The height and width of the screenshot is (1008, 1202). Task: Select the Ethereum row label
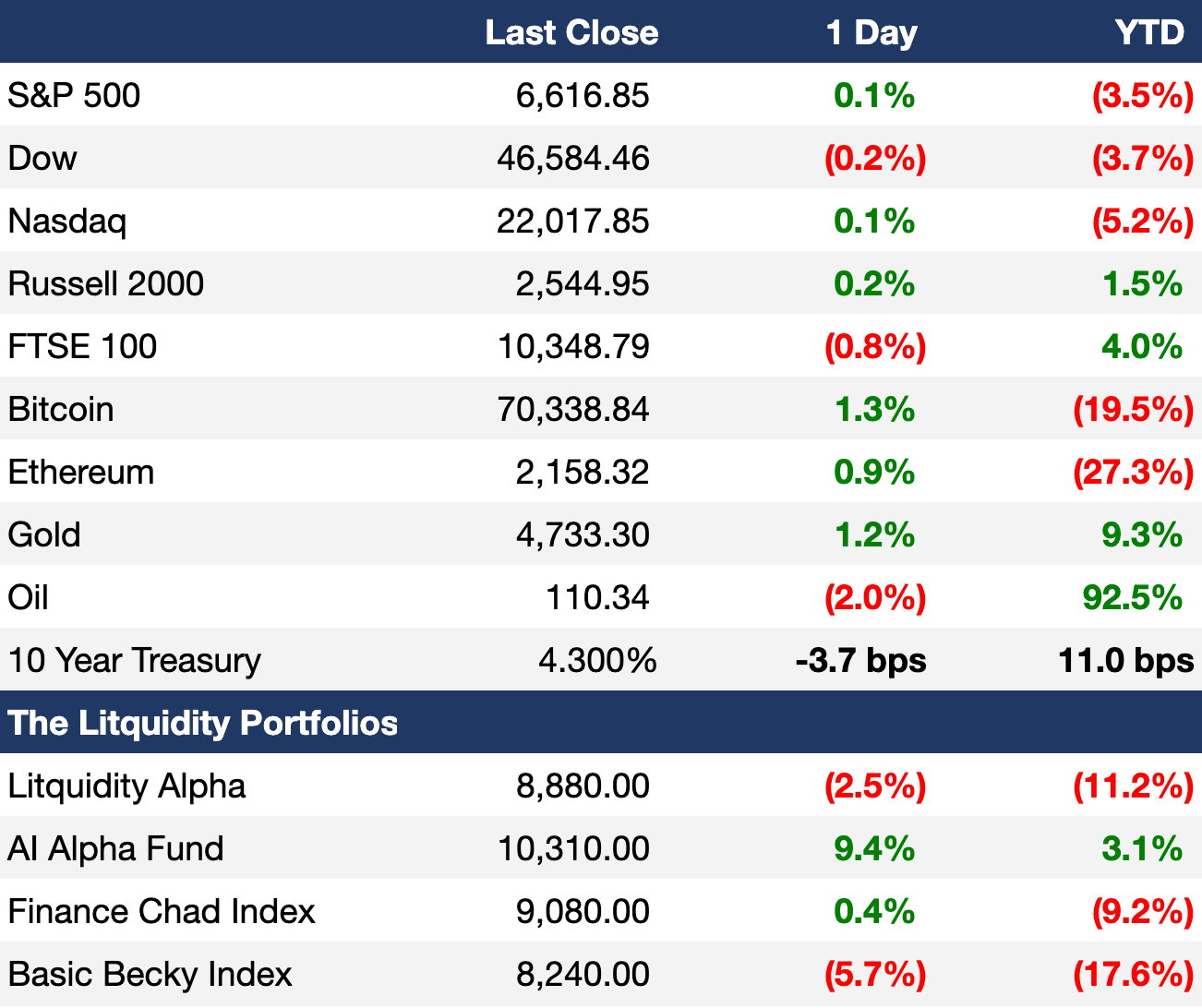[81, 472]
